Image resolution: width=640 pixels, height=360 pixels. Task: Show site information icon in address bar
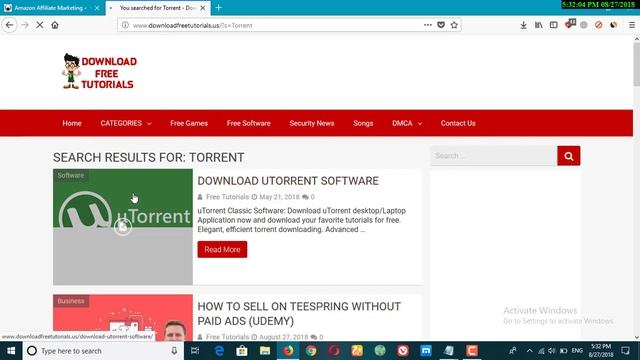125,25
